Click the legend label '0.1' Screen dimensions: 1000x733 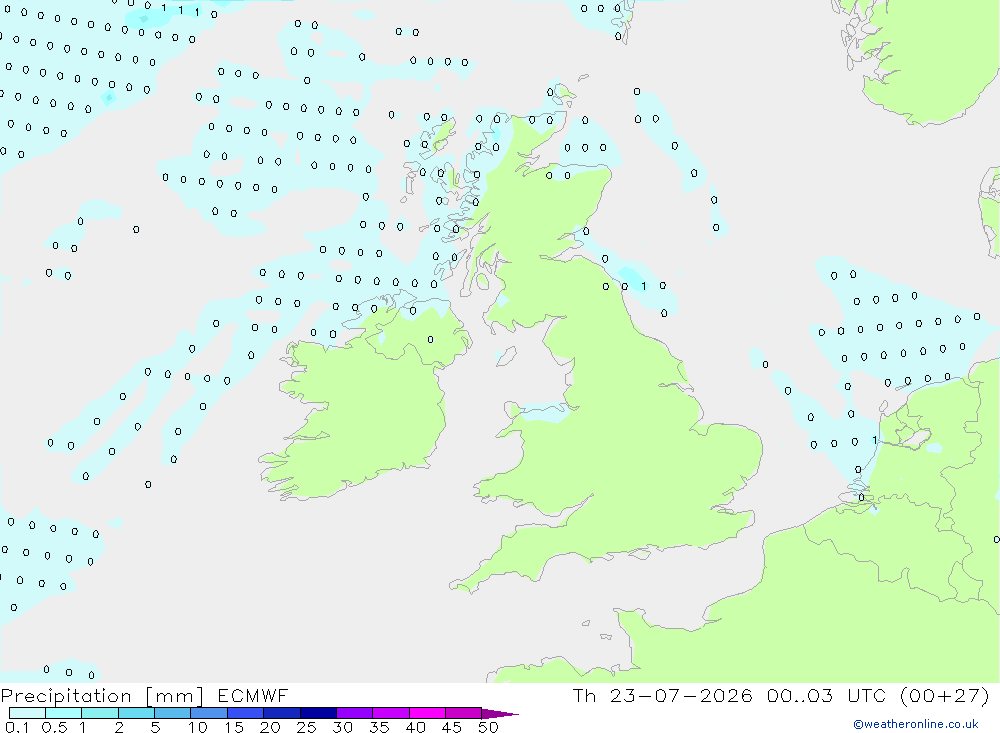click(x=17, y=727)
